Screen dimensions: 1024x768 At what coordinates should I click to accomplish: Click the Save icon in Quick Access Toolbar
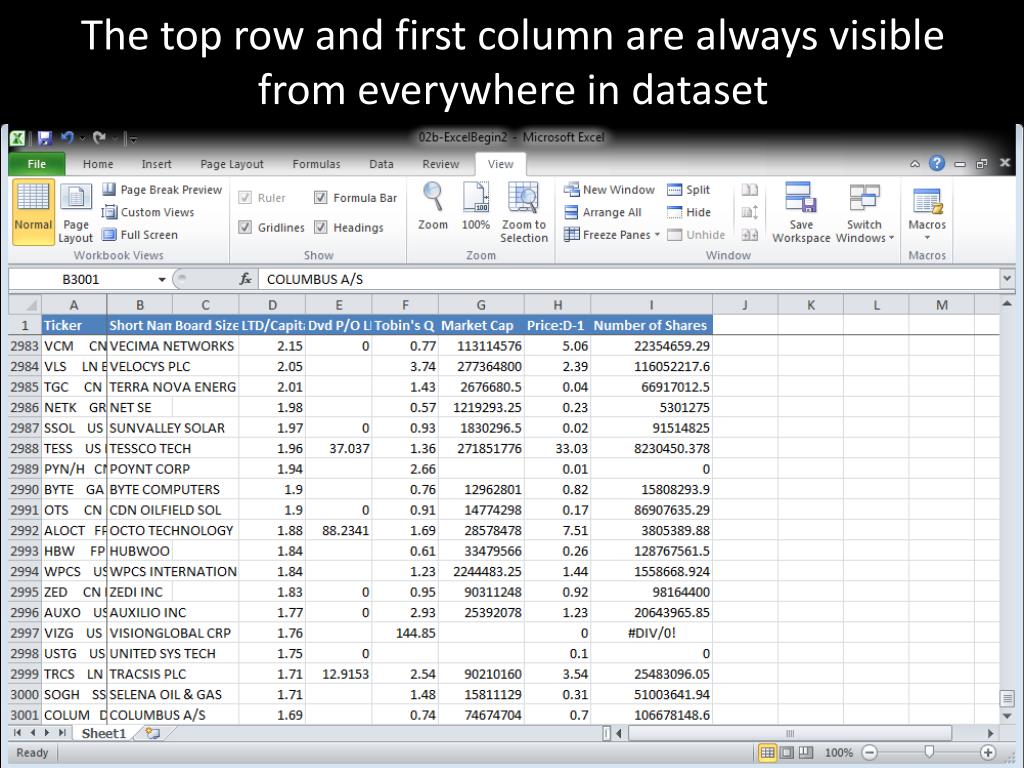point(44,138)
